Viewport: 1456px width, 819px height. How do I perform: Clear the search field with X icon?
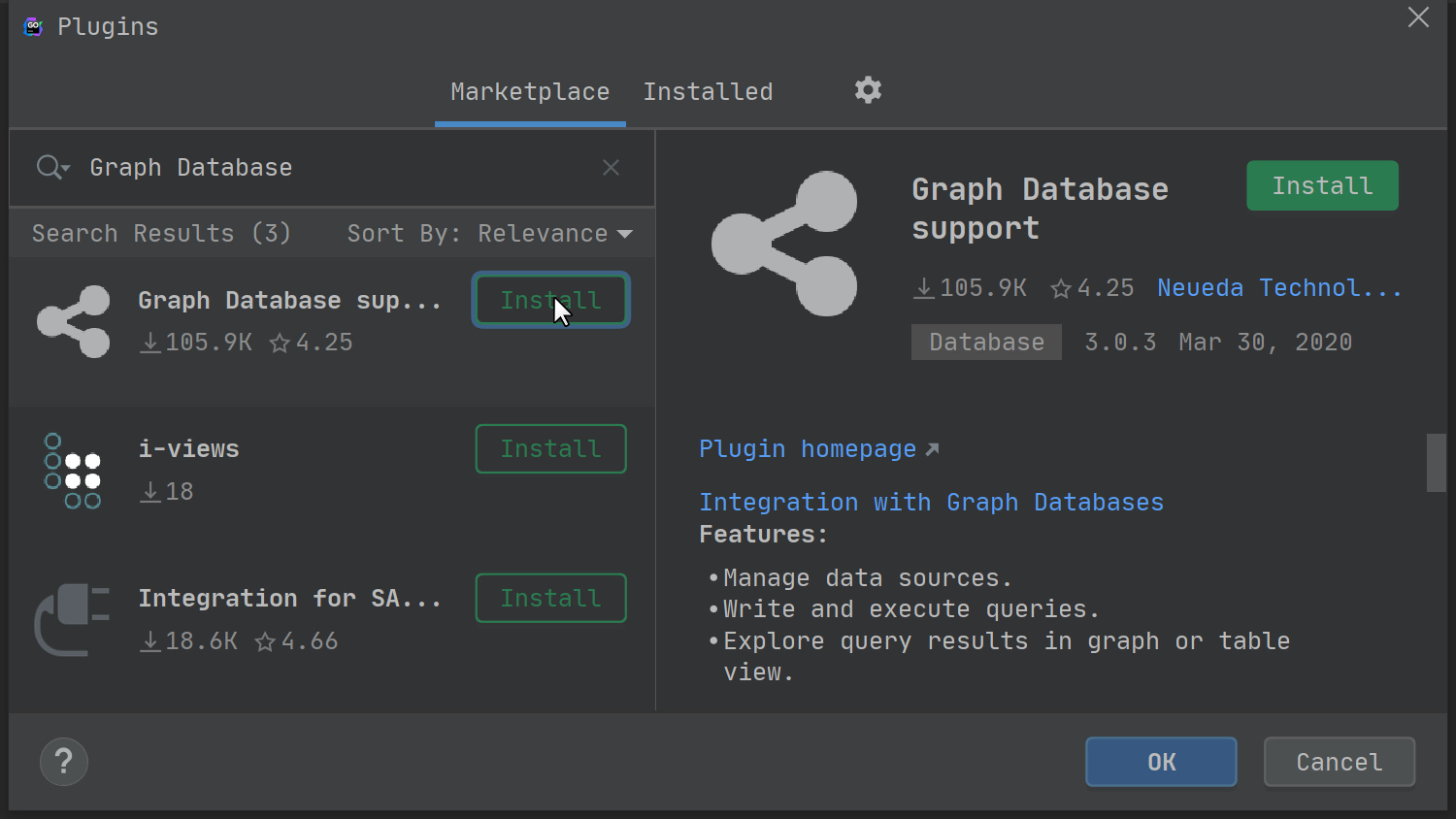tap(611, 168)
